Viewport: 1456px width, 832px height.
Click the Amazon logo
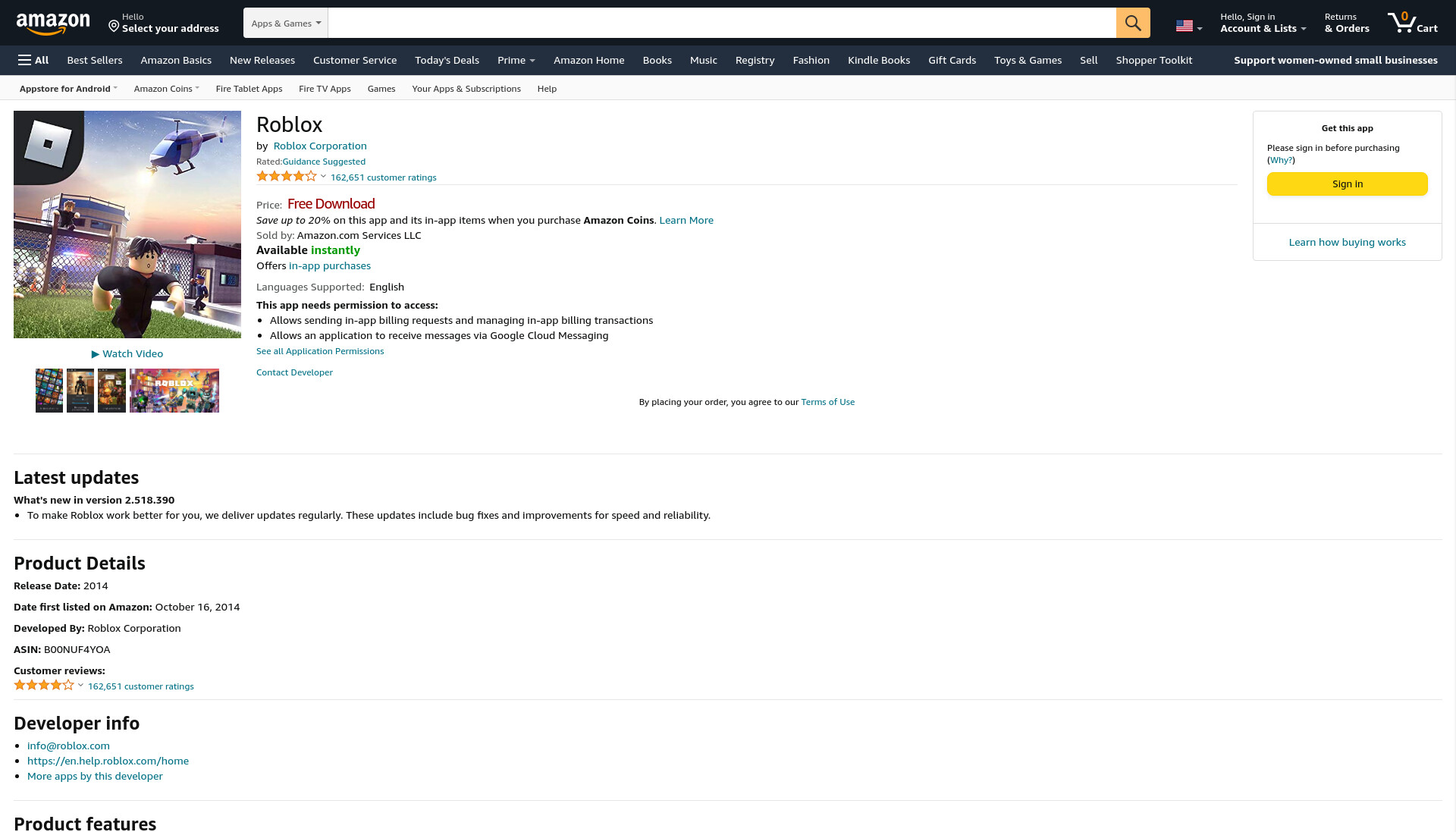point(53,24)
